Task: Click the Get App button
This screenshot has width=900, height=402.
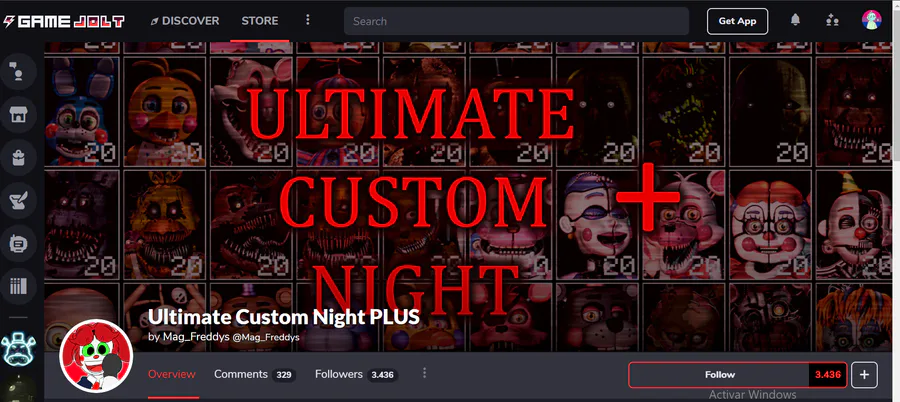Action: coord(738,21)
